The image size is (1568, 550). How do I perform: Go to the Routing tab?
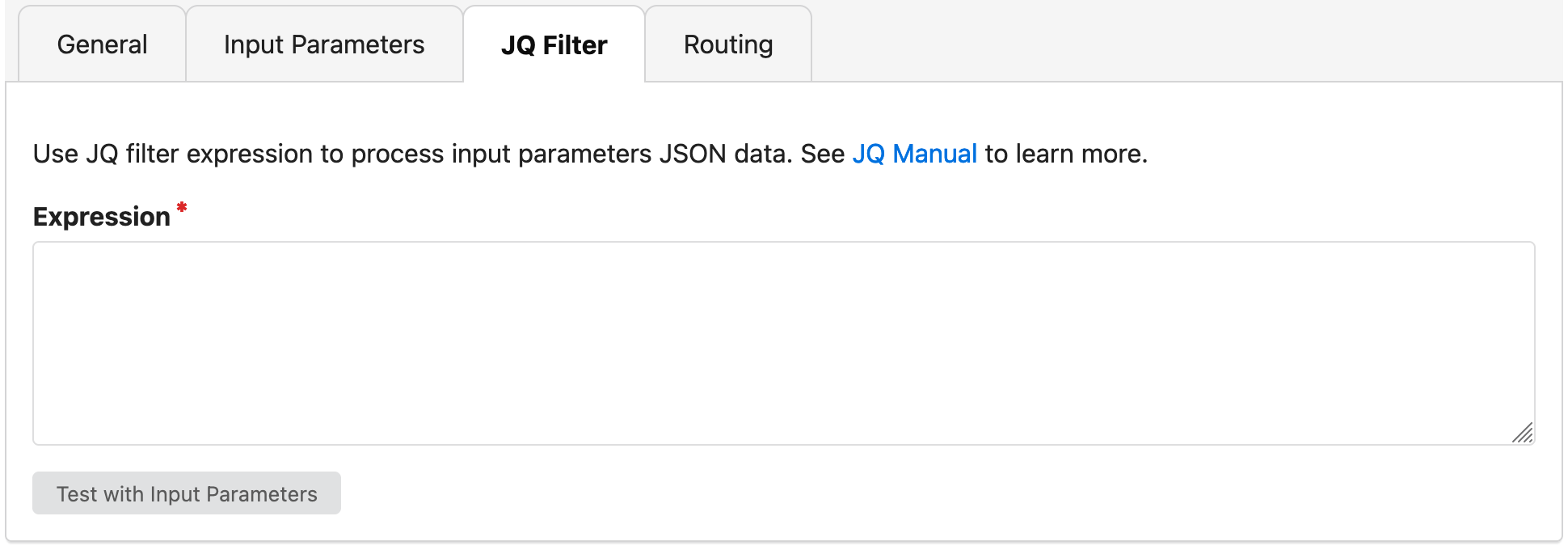[728, 44]
